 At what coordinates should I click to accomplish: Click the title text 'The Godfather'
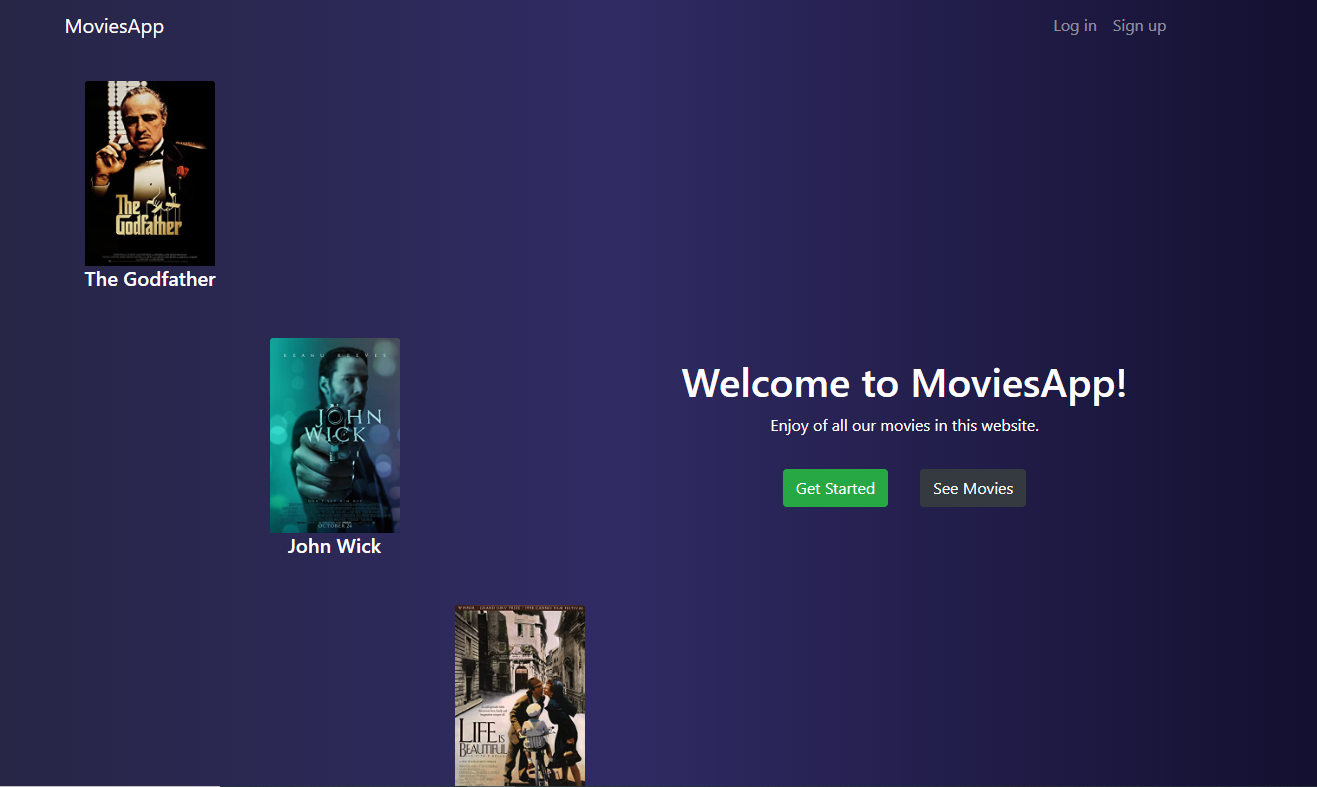tap(150, 279)
